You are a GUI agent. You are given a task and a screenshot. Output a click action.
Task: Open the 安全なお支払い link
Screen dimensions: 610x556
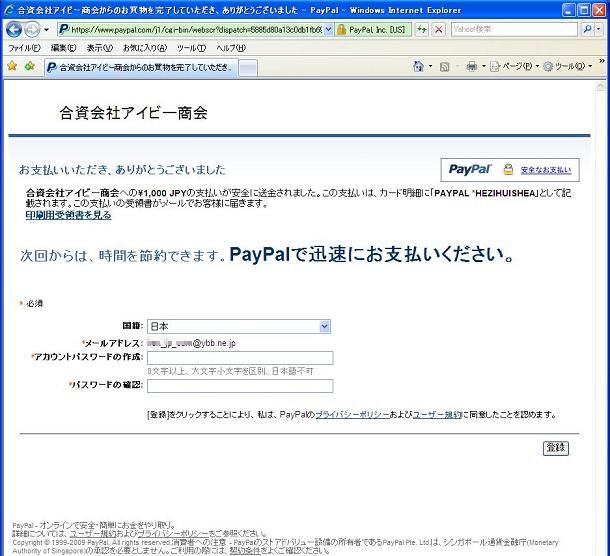tap(546, 170)
